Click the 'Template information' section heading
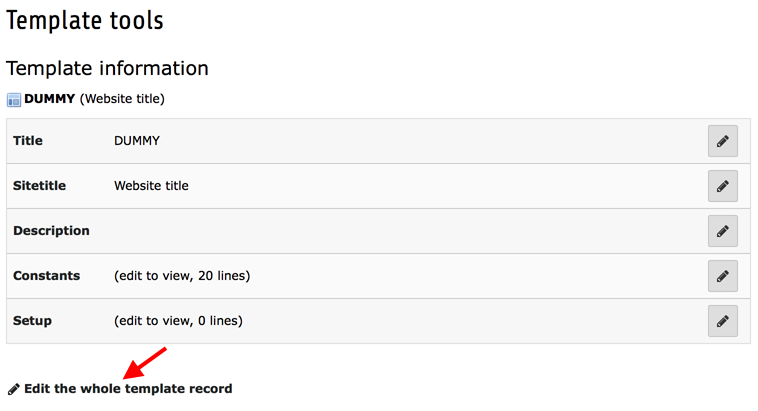 pos(107,68)
